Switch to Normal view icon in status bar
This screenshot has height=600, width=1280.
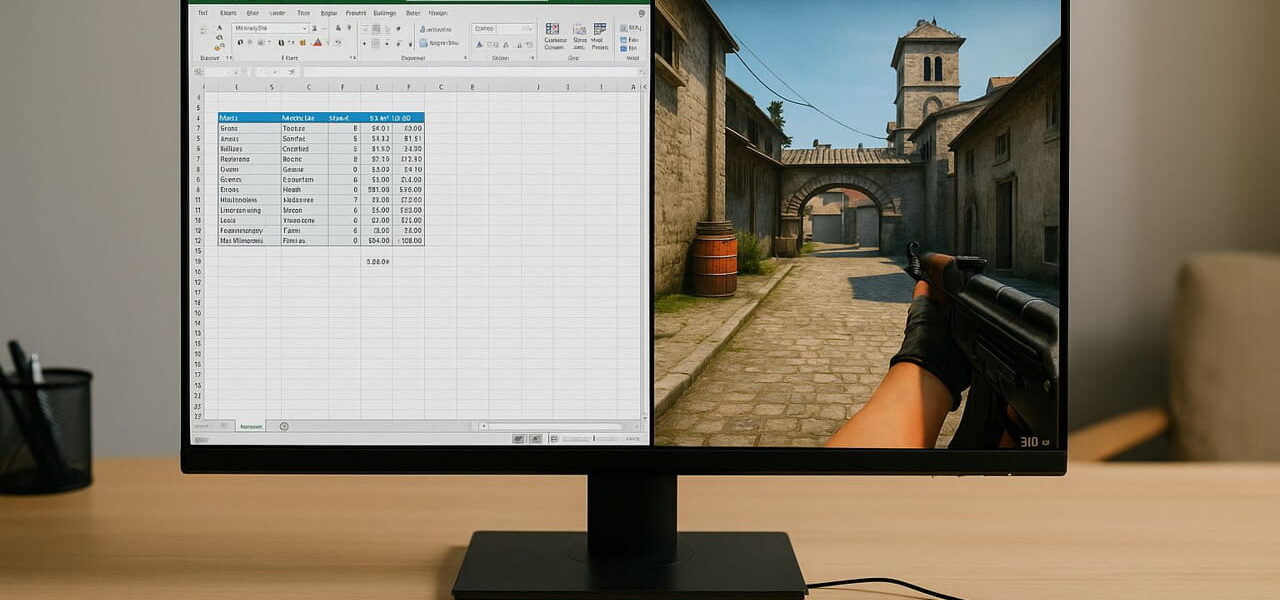pos(518,439)
